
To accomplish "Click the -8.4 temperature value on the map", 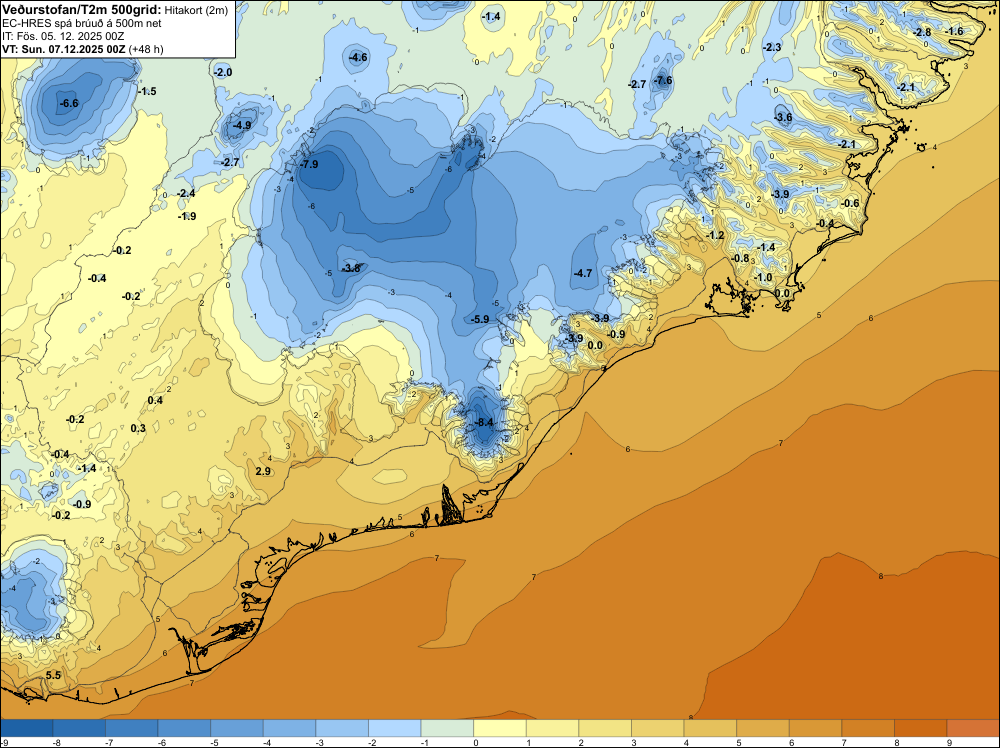I will pos(485,422).
